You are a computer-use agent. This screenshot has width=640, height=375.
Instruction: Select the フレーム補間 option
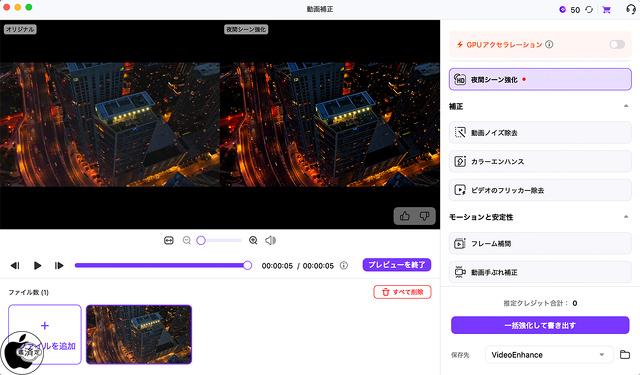(x=540, y=244)
